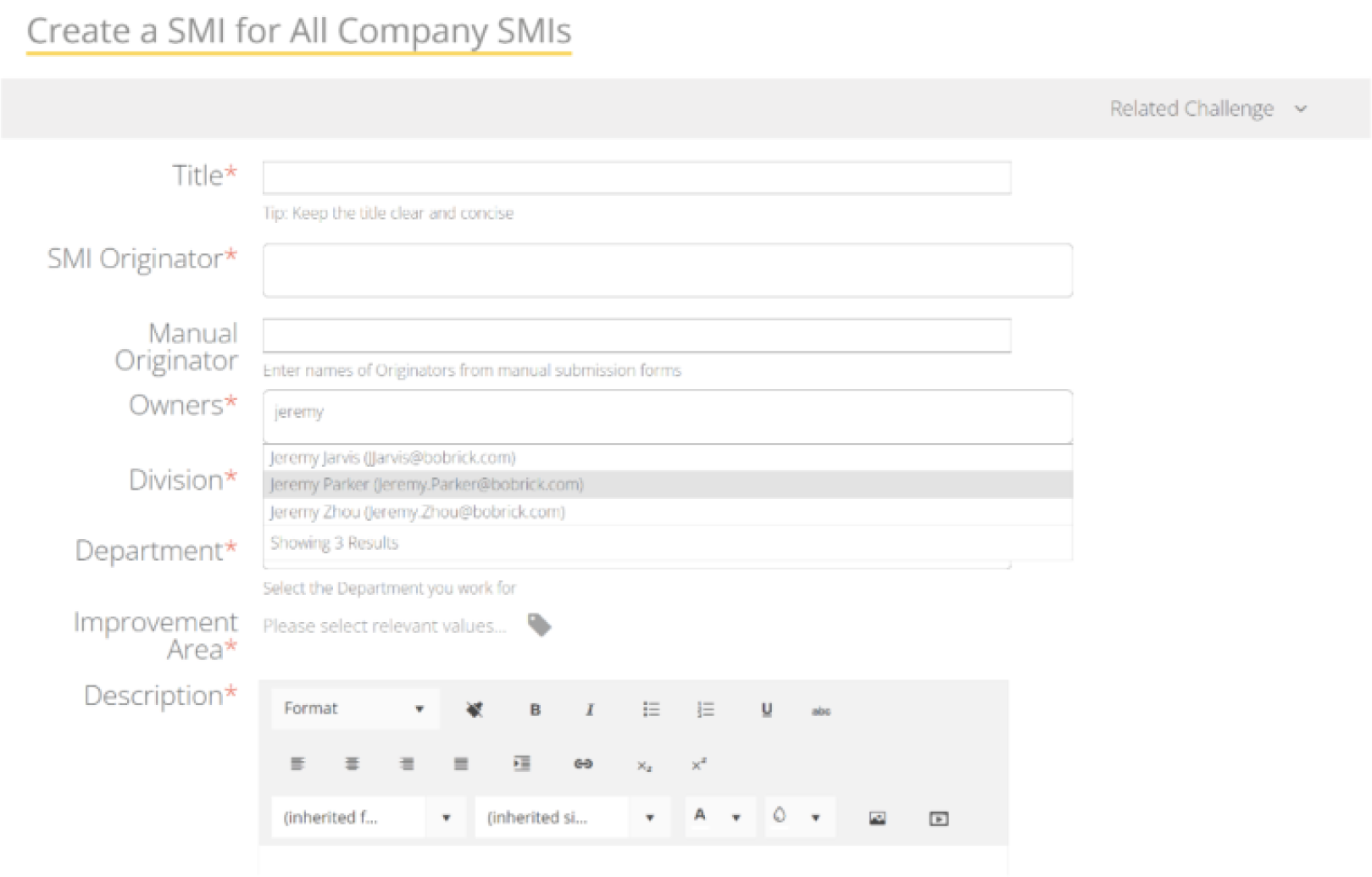Toggle underline formatting
Viewport: 1372px width, 877px height.
(766, 710)
